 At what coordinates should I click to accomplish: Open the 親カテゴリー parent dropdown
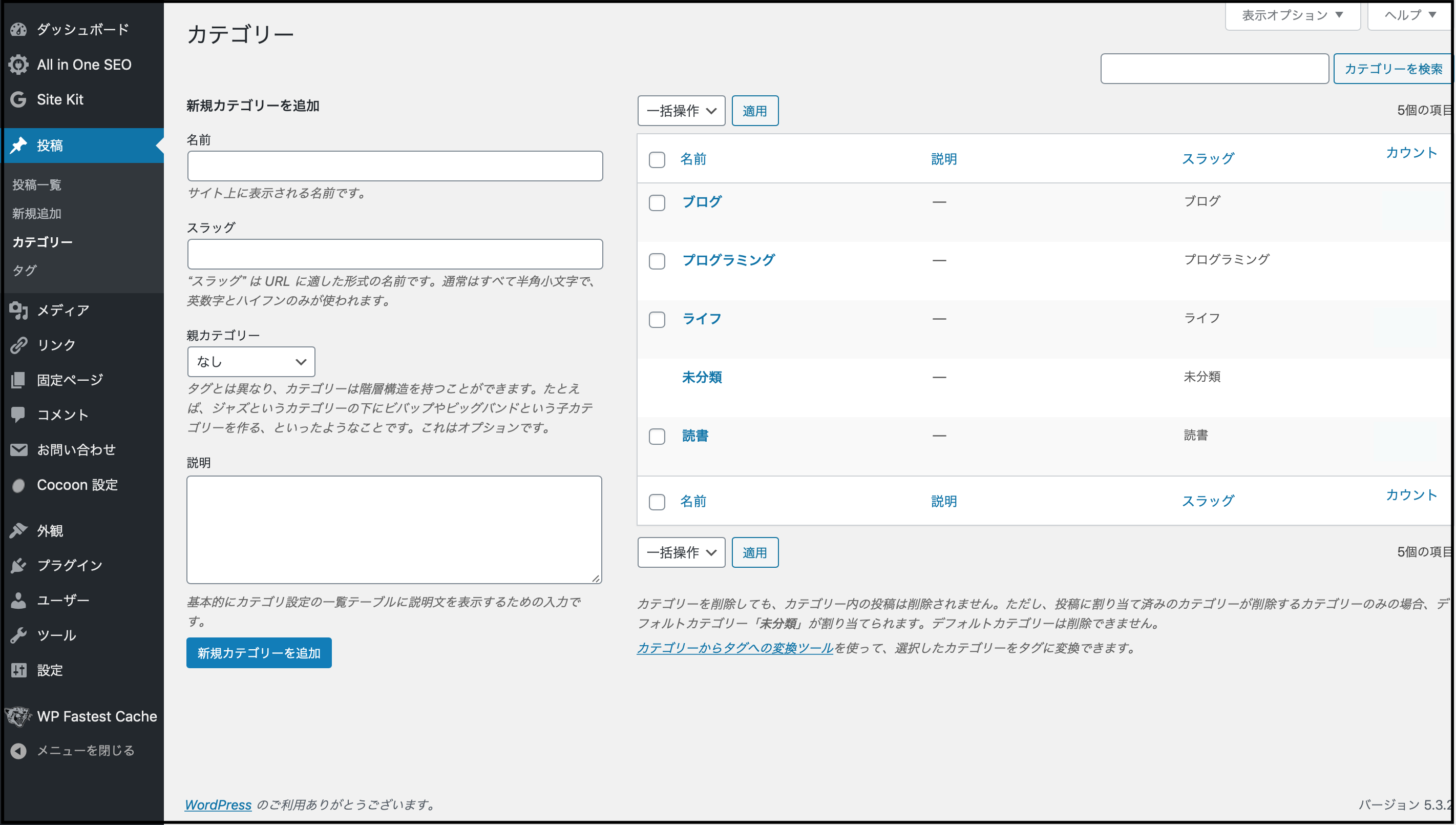[251, 361]
